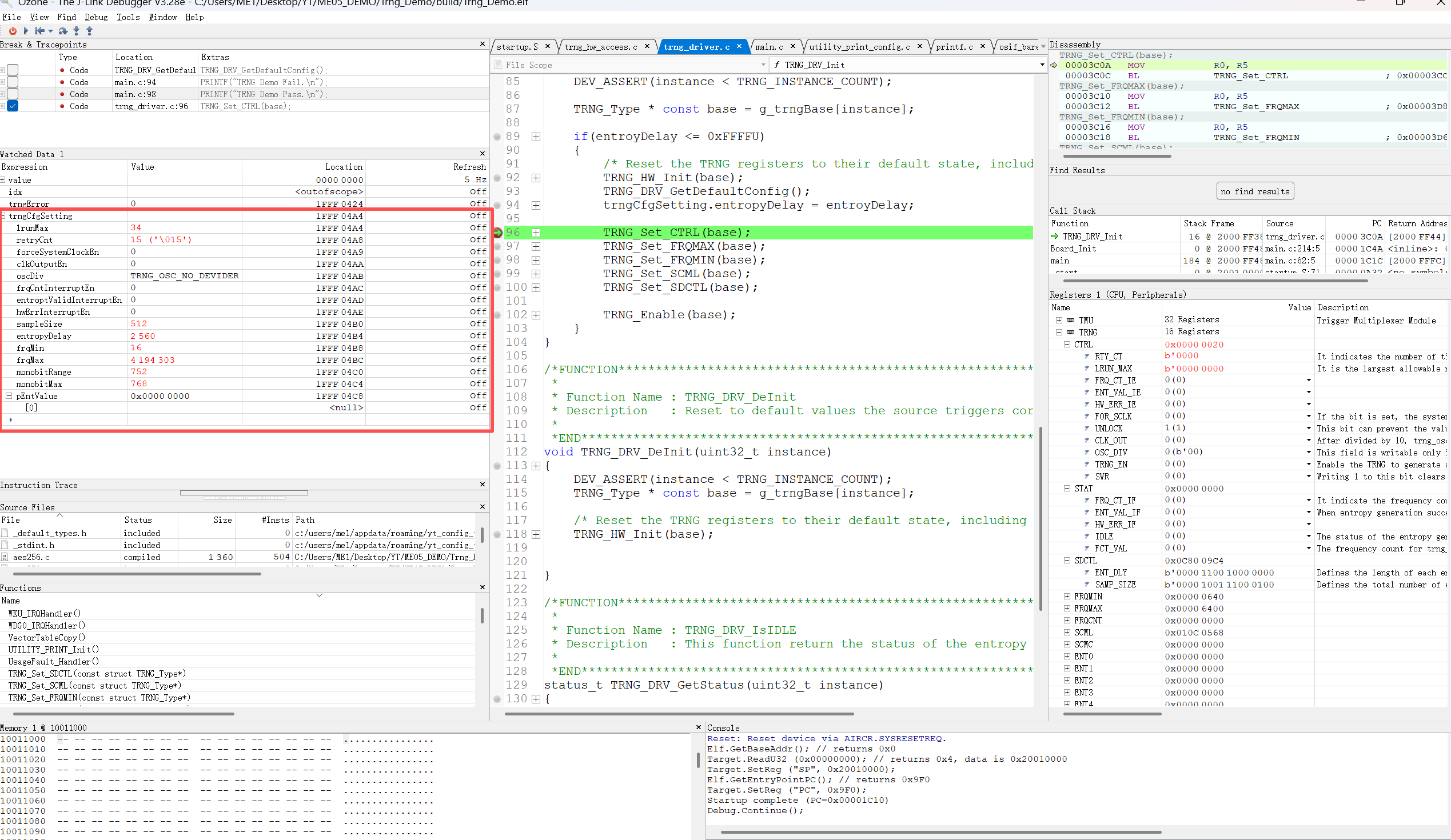Open the Tools menu

pos(128,17)
